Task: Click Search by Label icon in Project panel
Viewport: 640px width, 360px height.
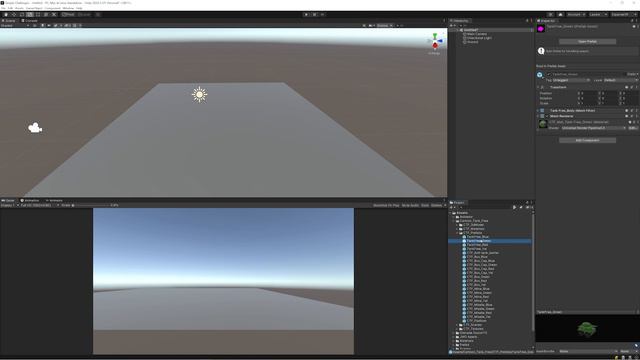Action: pos(521,207)
